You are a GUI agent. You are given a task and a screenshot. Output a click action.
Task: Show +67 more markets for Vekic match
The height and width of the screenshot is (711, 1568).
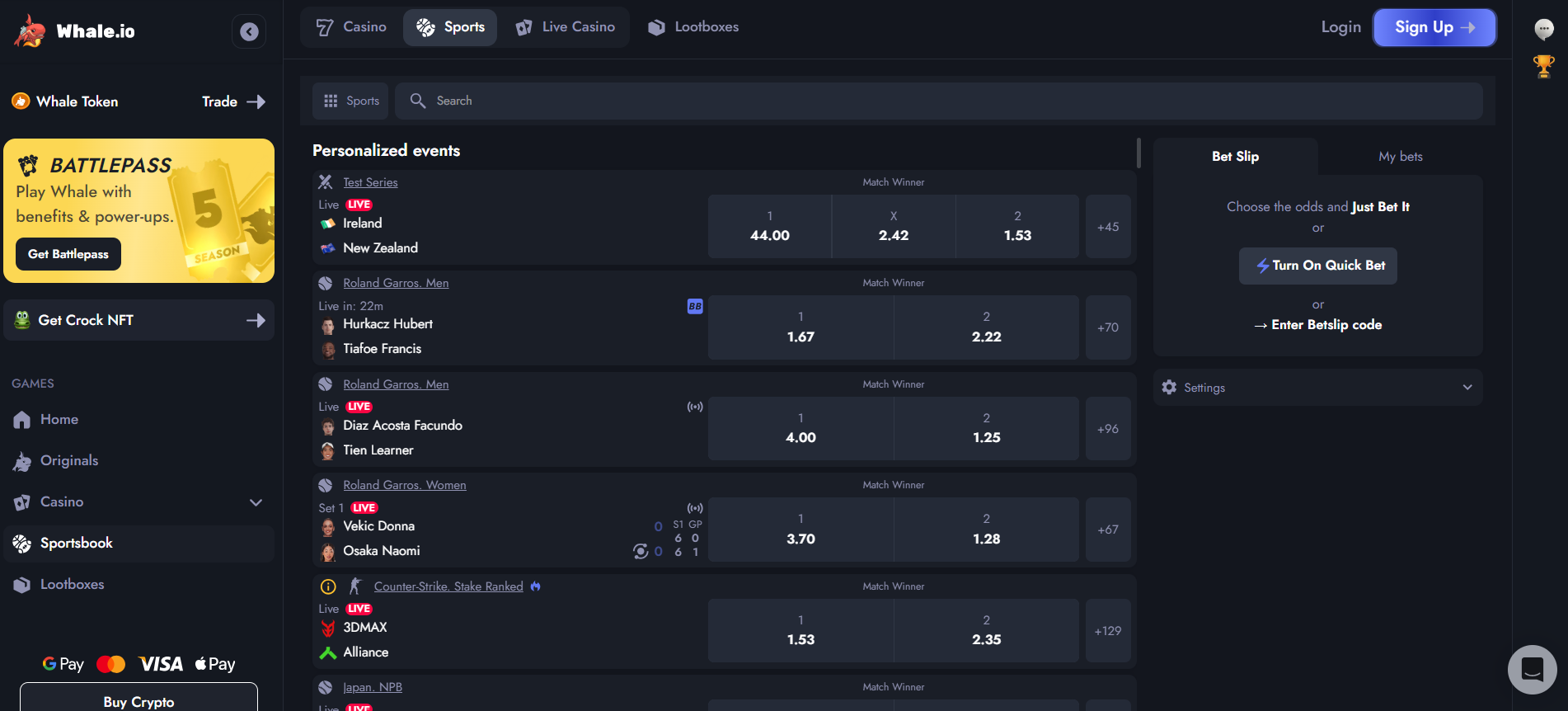pos(1108,530)
